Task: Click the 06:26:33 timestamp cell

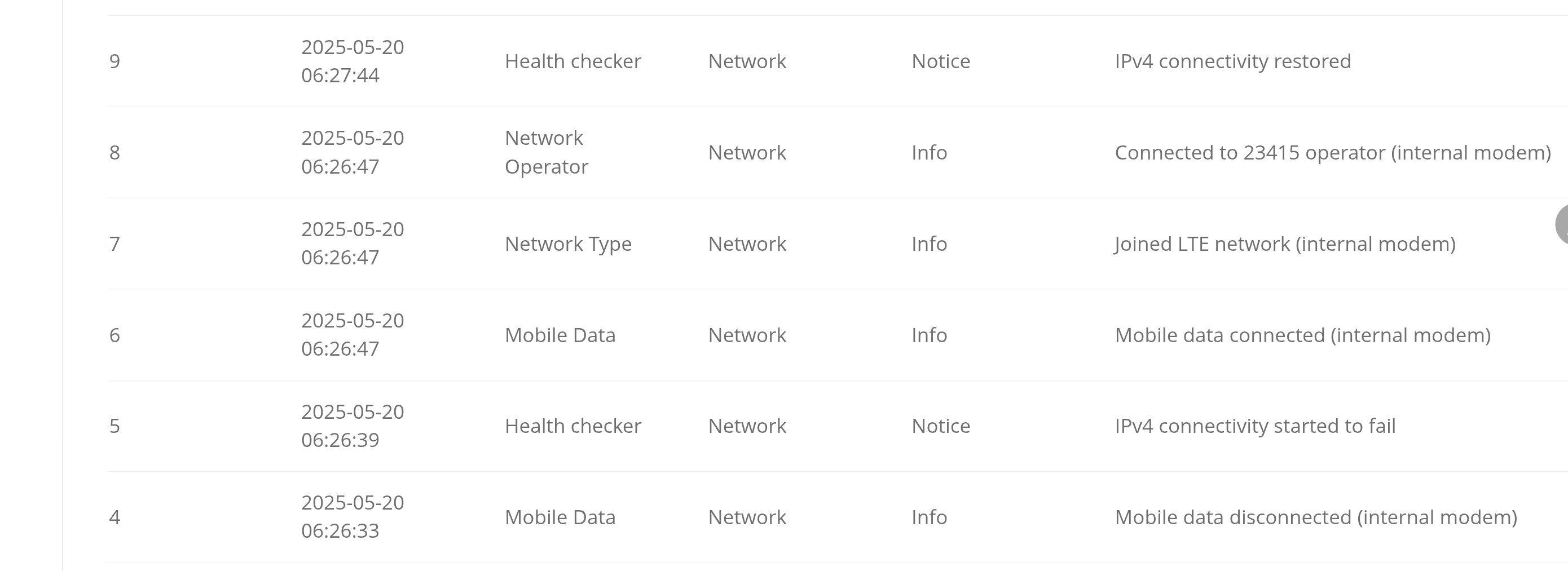Action: (353, 517)
